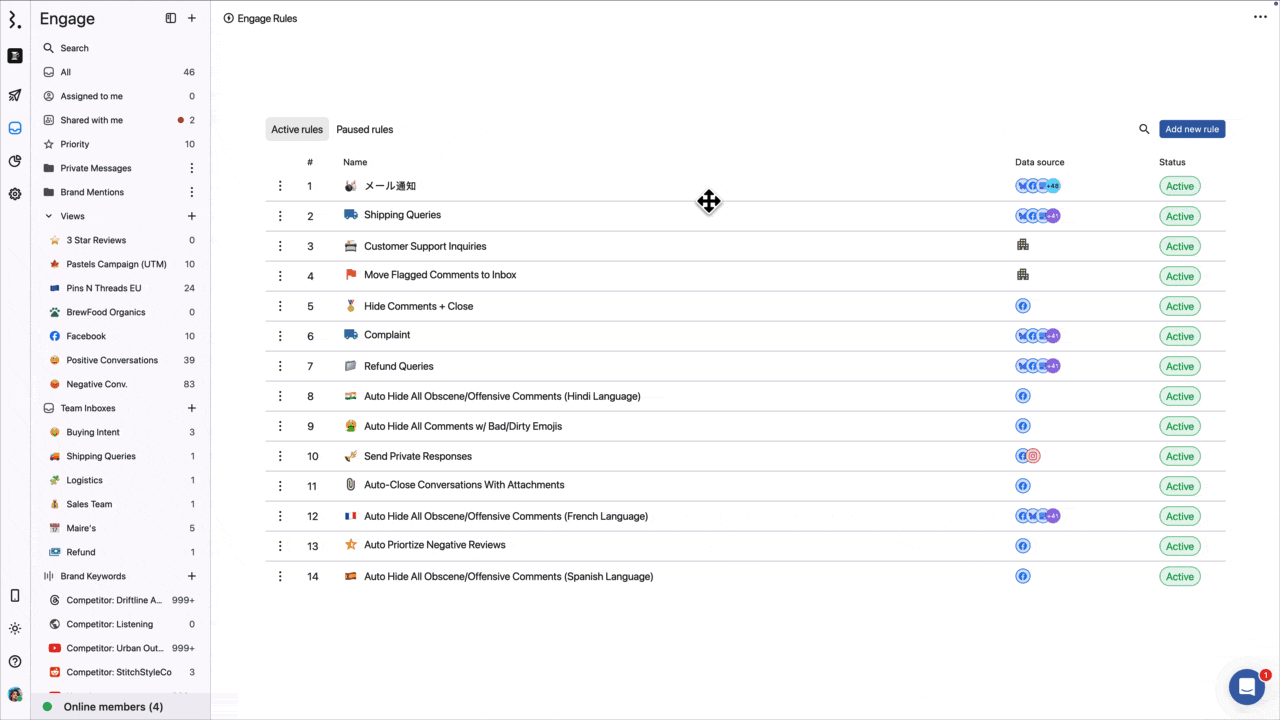Select the Active rules tab
The image size is (1280, 720).
[x=297, y=129]
